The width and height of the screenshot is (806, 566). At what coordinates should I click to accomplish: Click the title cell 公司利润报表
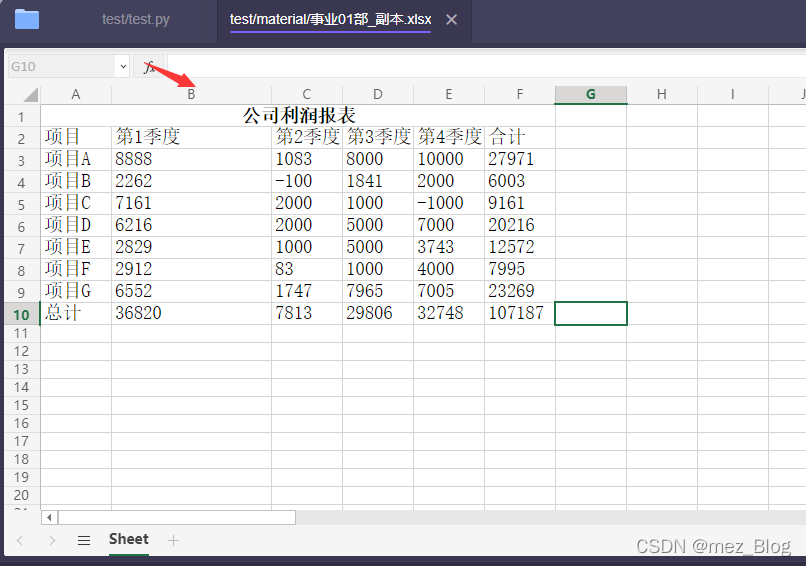coord(298,116)
